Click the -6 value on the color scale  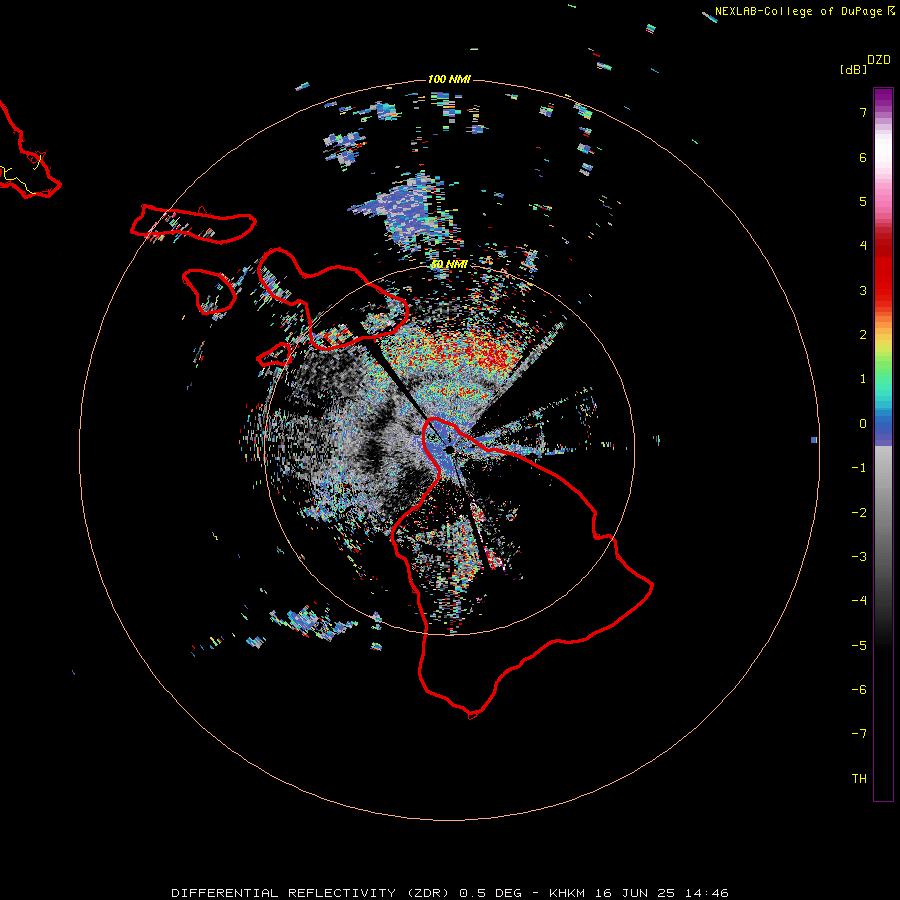859,690
